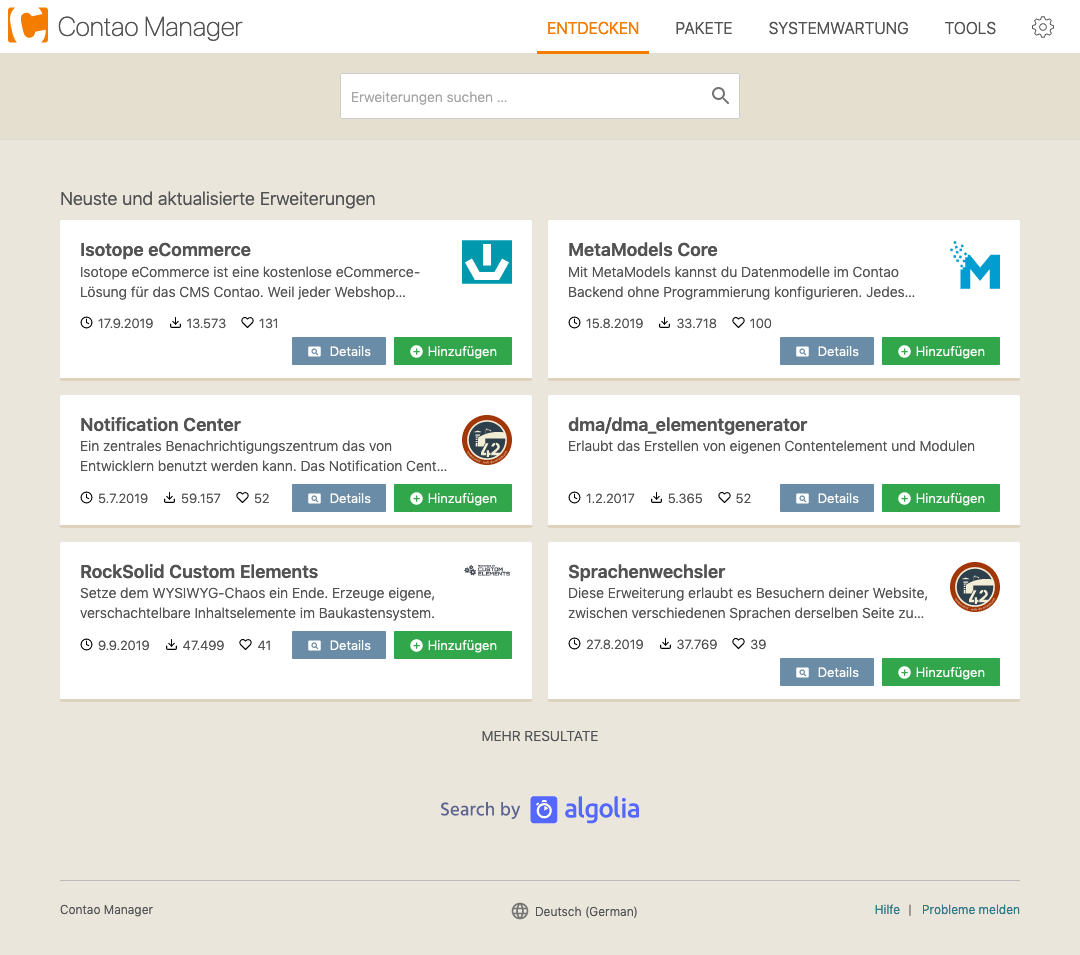
Task: Open Details for Notification Center
Action: tap(339, 498)
